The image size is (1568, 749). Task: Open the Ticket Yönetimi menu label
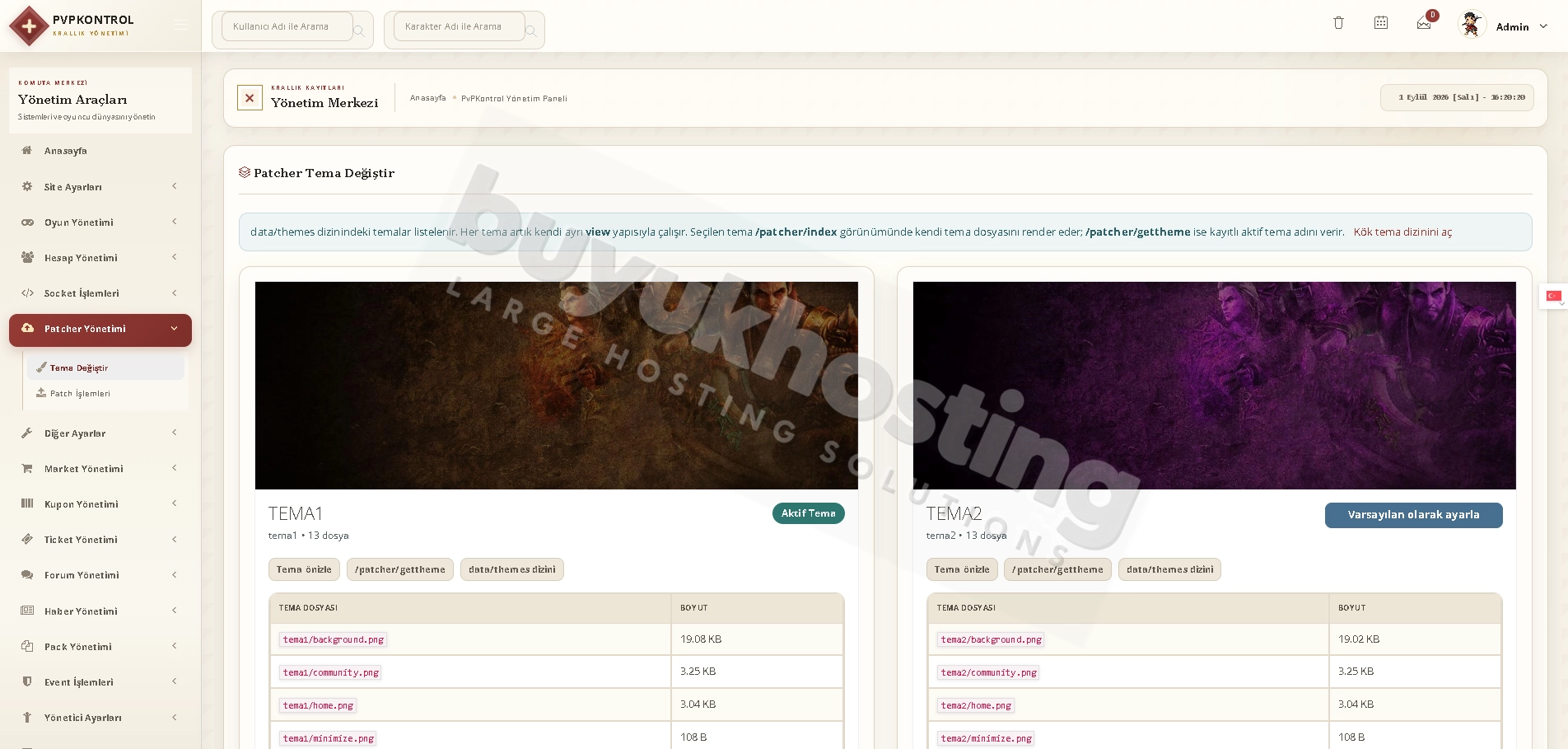(x=81, y=540)
